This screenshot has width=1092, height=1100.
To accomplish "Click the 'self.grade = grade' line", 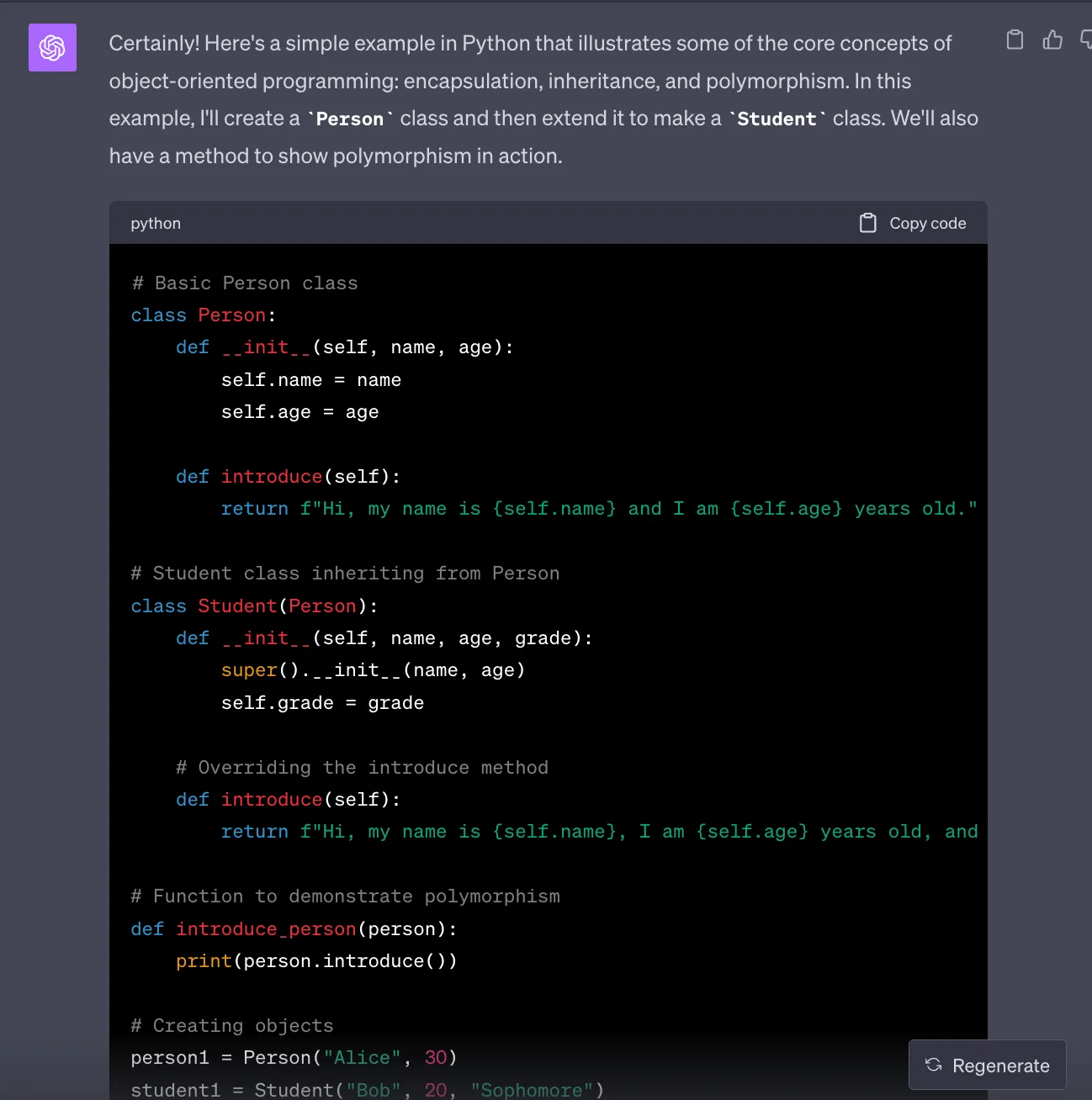I will point(323,703).
